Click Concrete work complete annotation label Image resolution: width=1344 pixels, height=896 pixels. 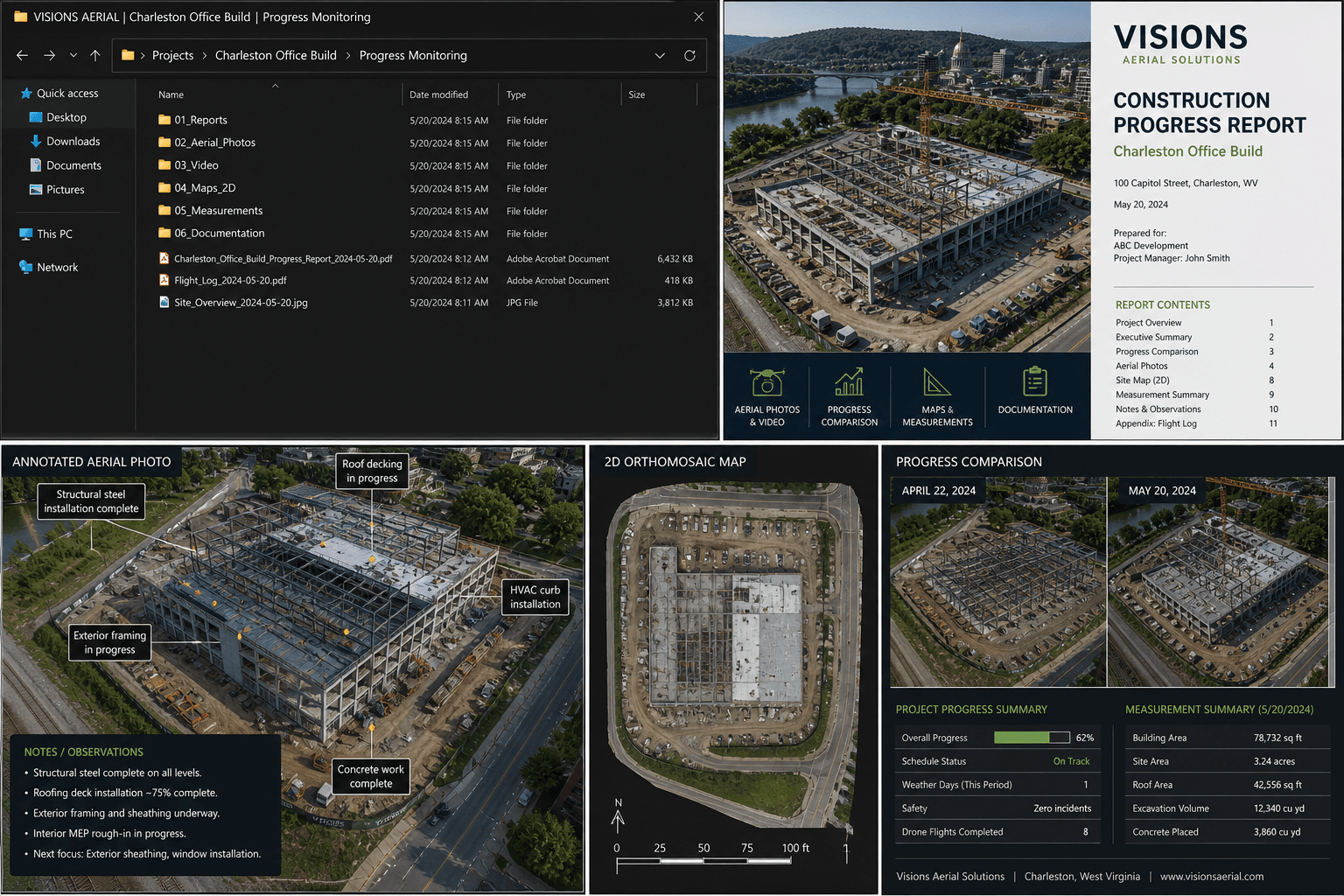[371, 776]
